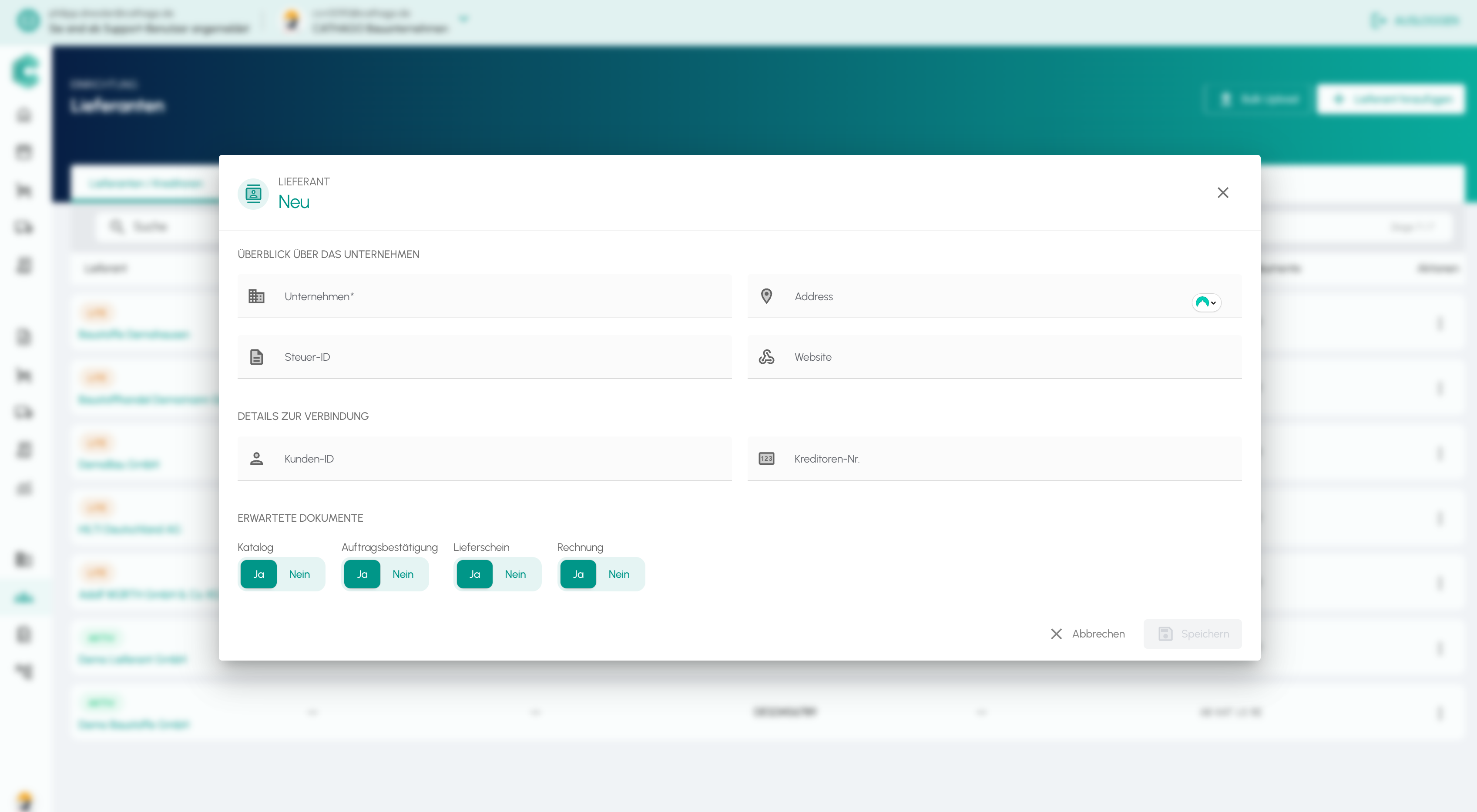Click the webhook icon beside Website

766,357
